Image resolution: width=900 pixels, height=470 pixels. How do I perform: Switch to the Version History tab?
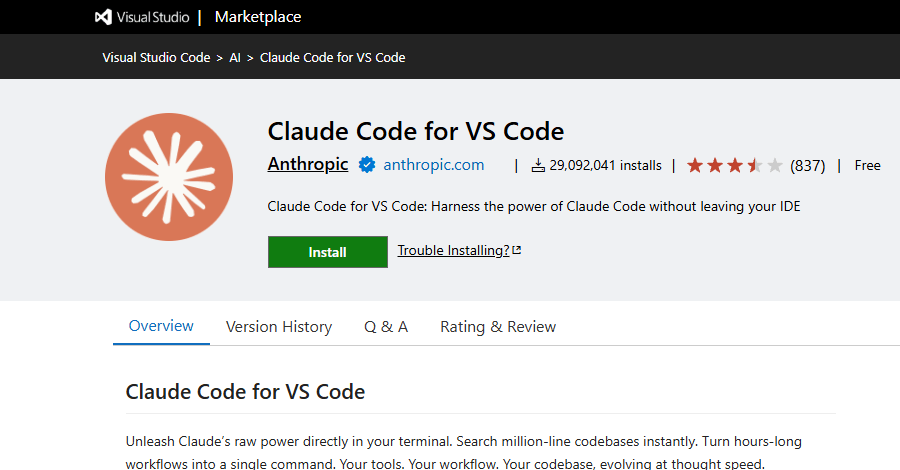279,327
